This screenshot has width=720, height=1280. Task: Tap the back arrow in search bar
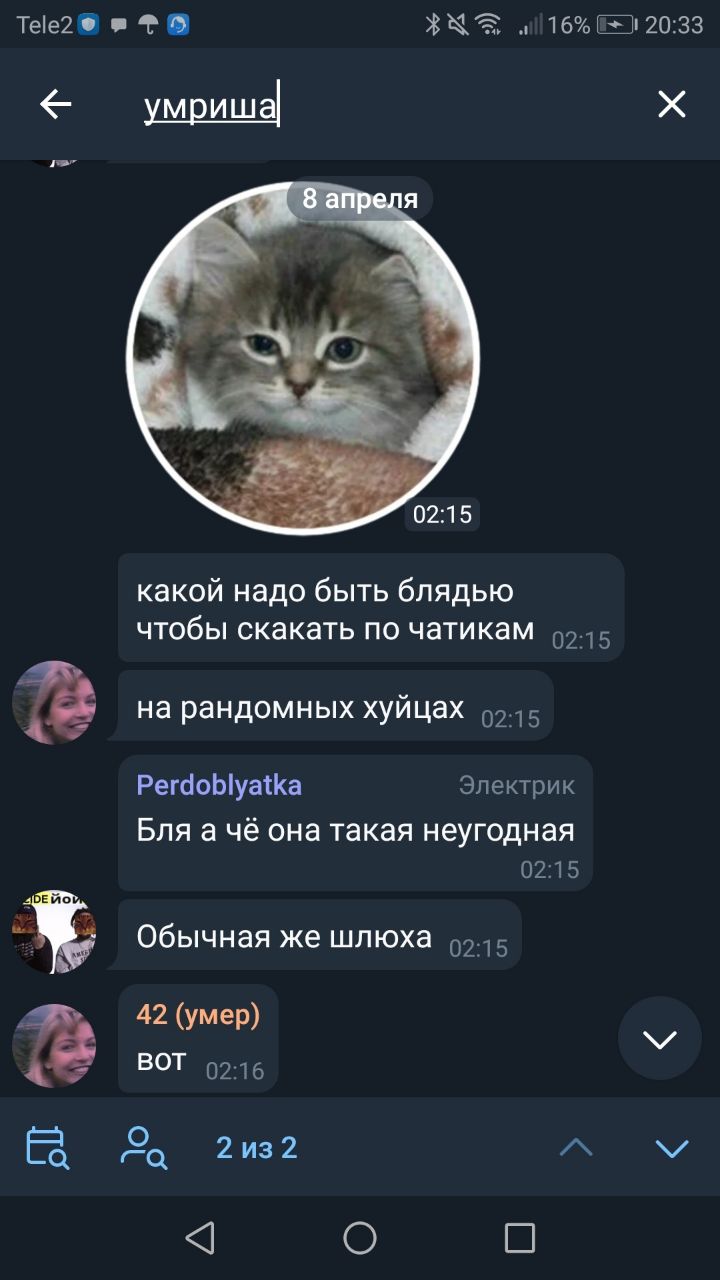56,104
